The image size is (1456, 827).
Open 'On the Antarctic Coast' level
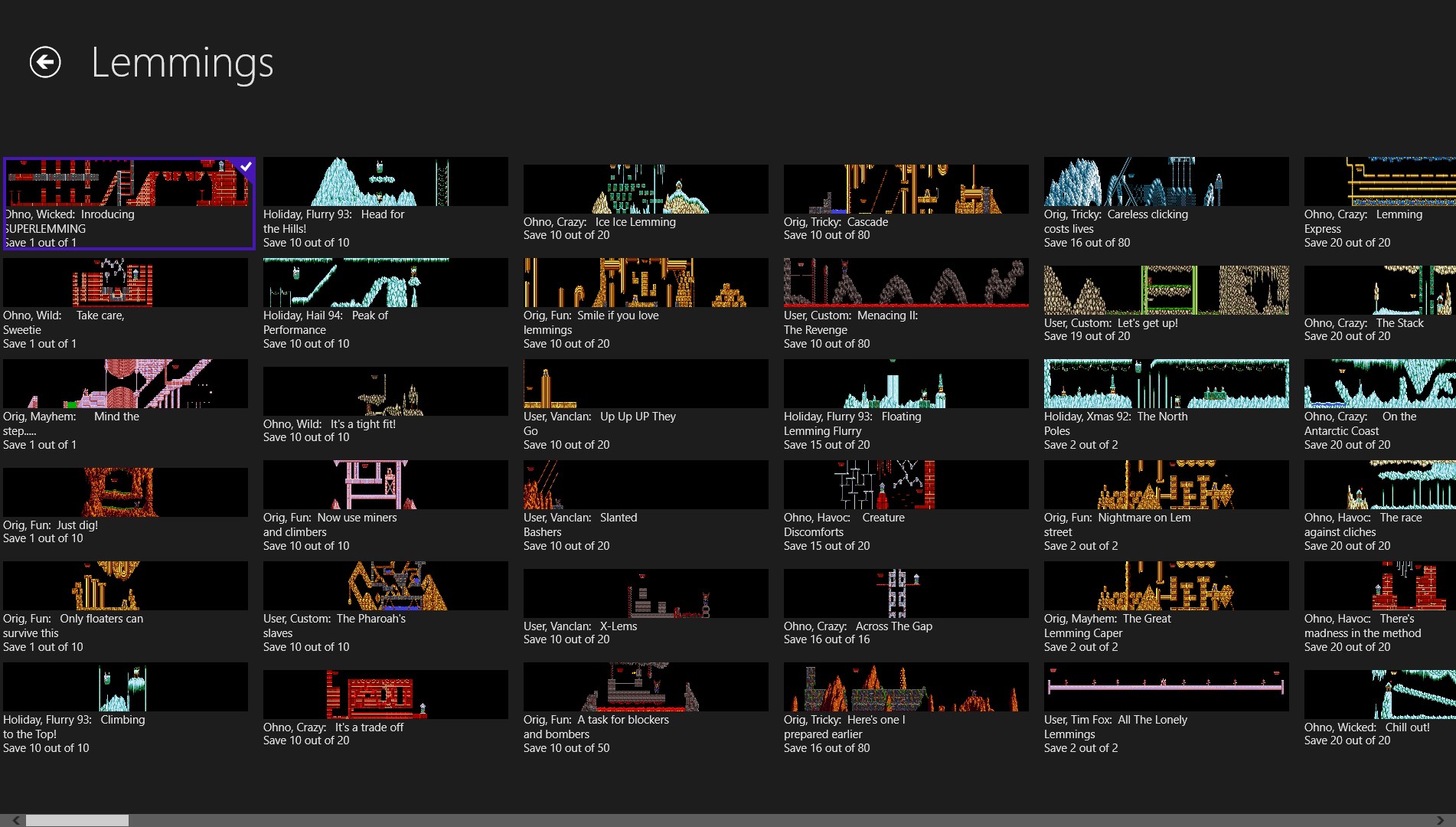pos(1380,405)
